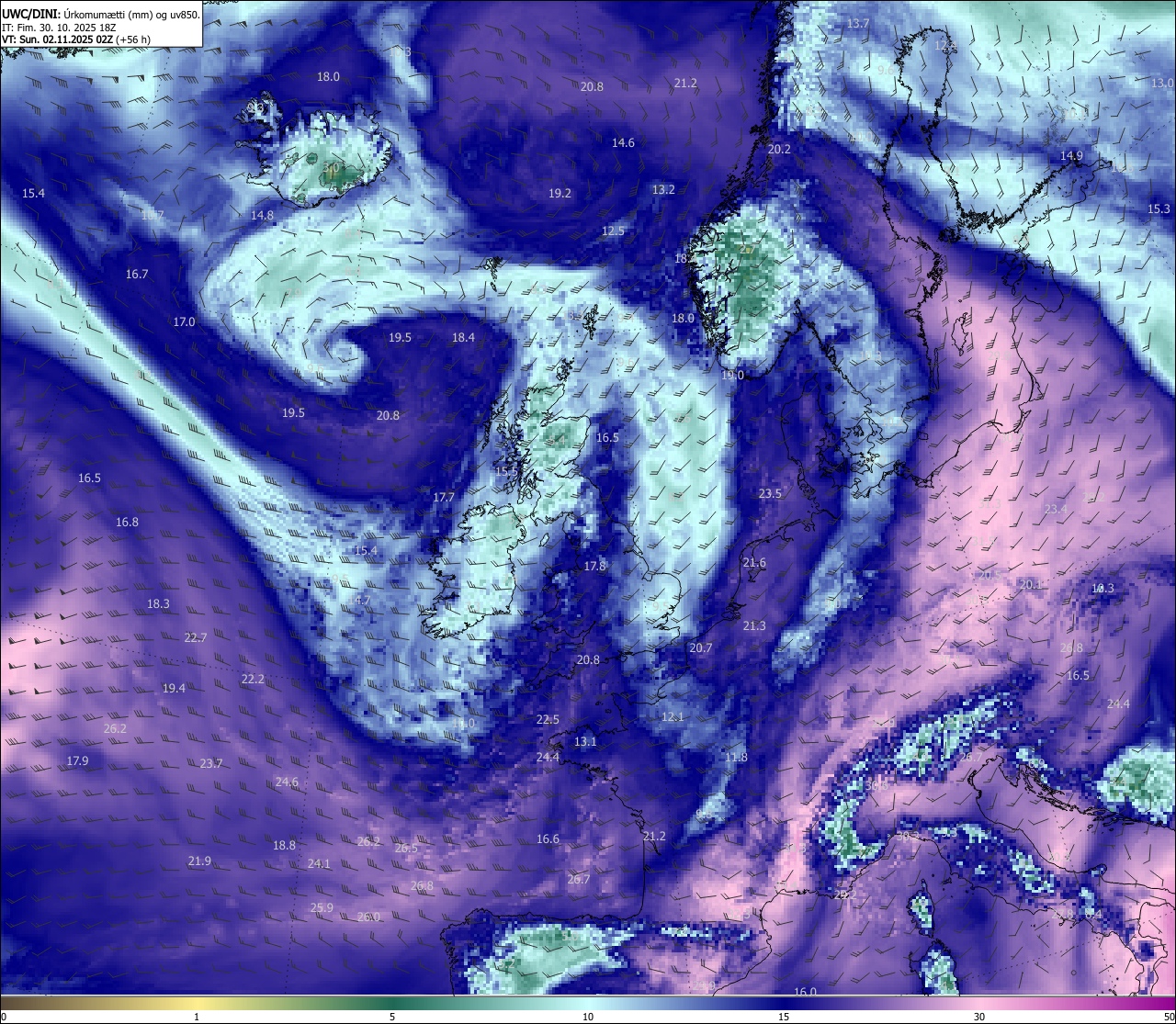Click the 18.8 value on the map
Viewport: 1176px width, 1024px height.
(x=284, y=845)
